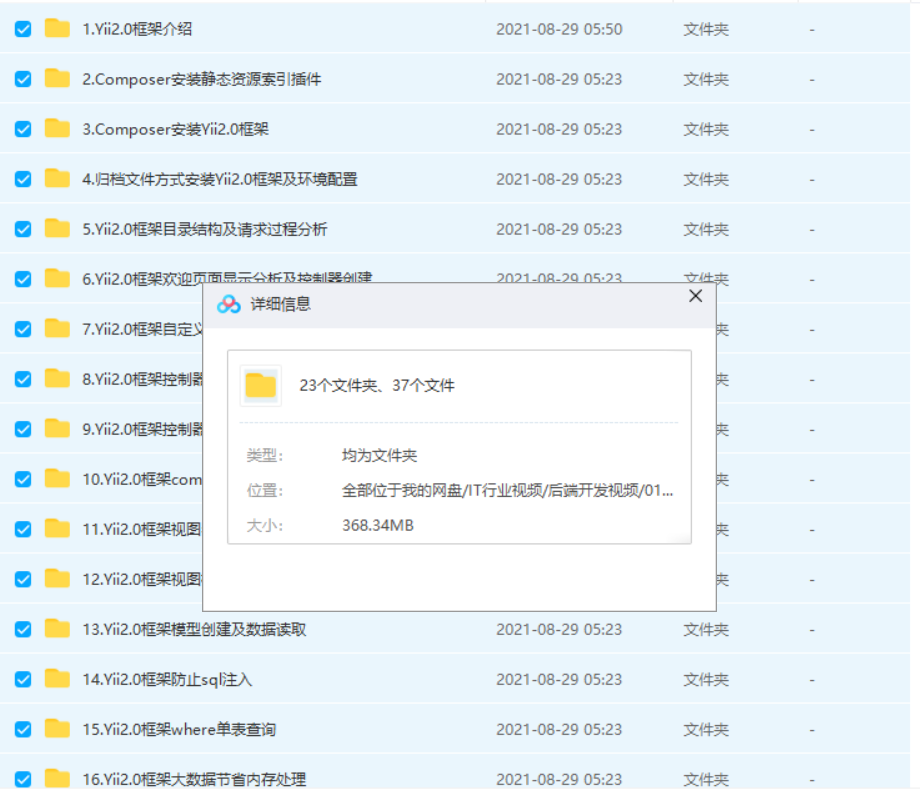Open folder 2.Composer安装静态资源索引插件
The width and height of the screenshot is (920, 795).
coord(202,79)
